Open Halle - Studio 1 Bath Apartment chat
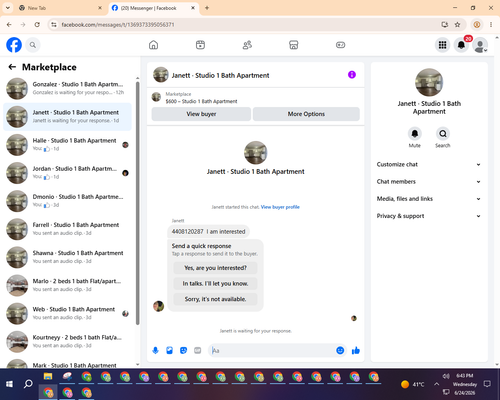500x400 pixels. click(67, 145)
